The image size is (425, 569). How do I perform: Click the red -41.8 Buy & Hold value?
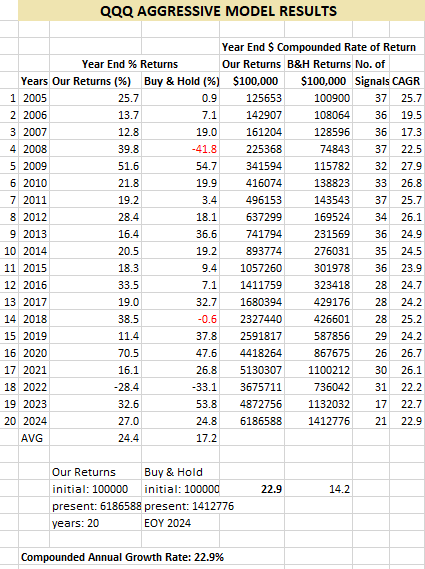pos(204,149)
